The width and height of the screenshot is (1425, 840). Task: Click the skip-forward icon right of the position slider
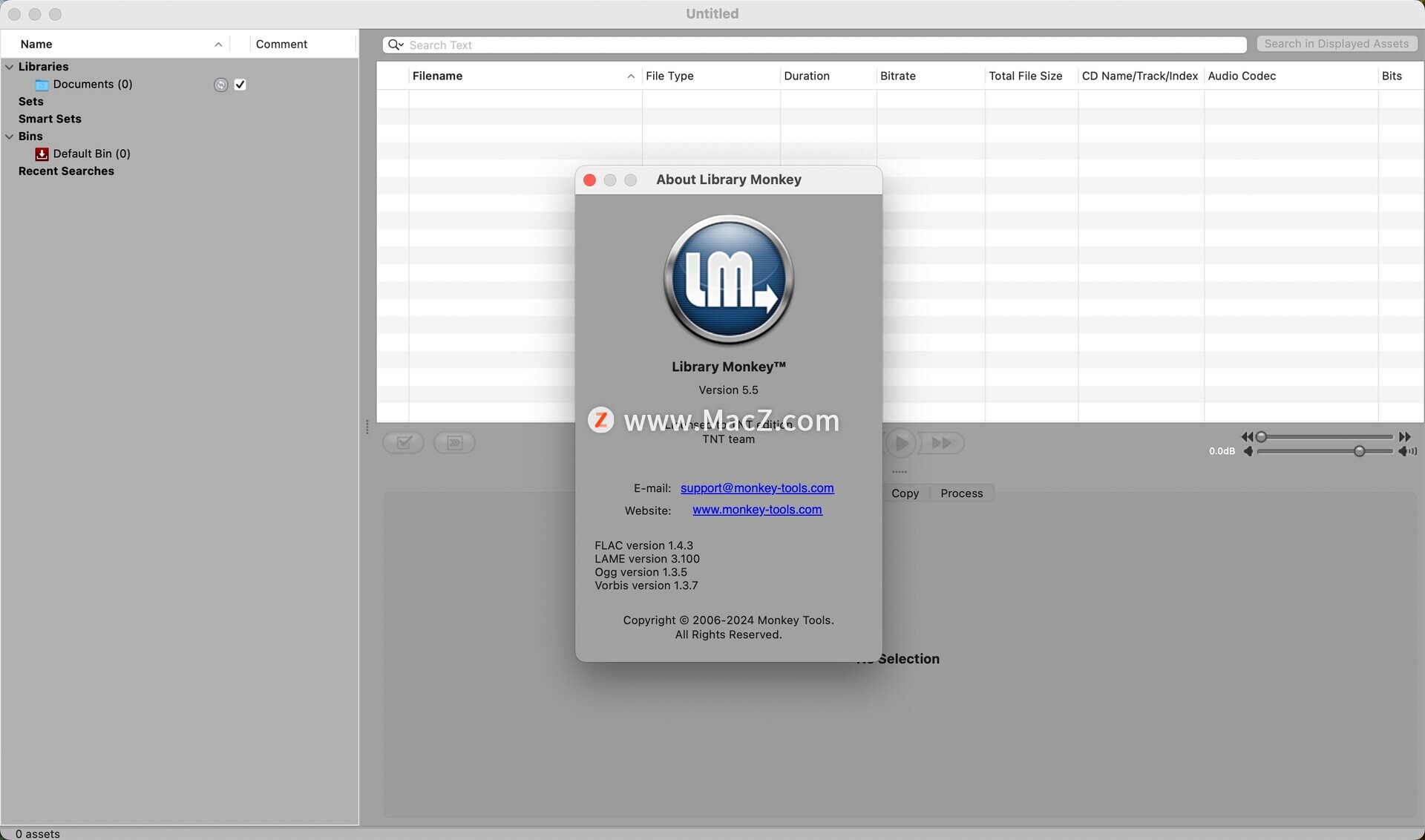pyautogui.click(x=1404, y=437)
